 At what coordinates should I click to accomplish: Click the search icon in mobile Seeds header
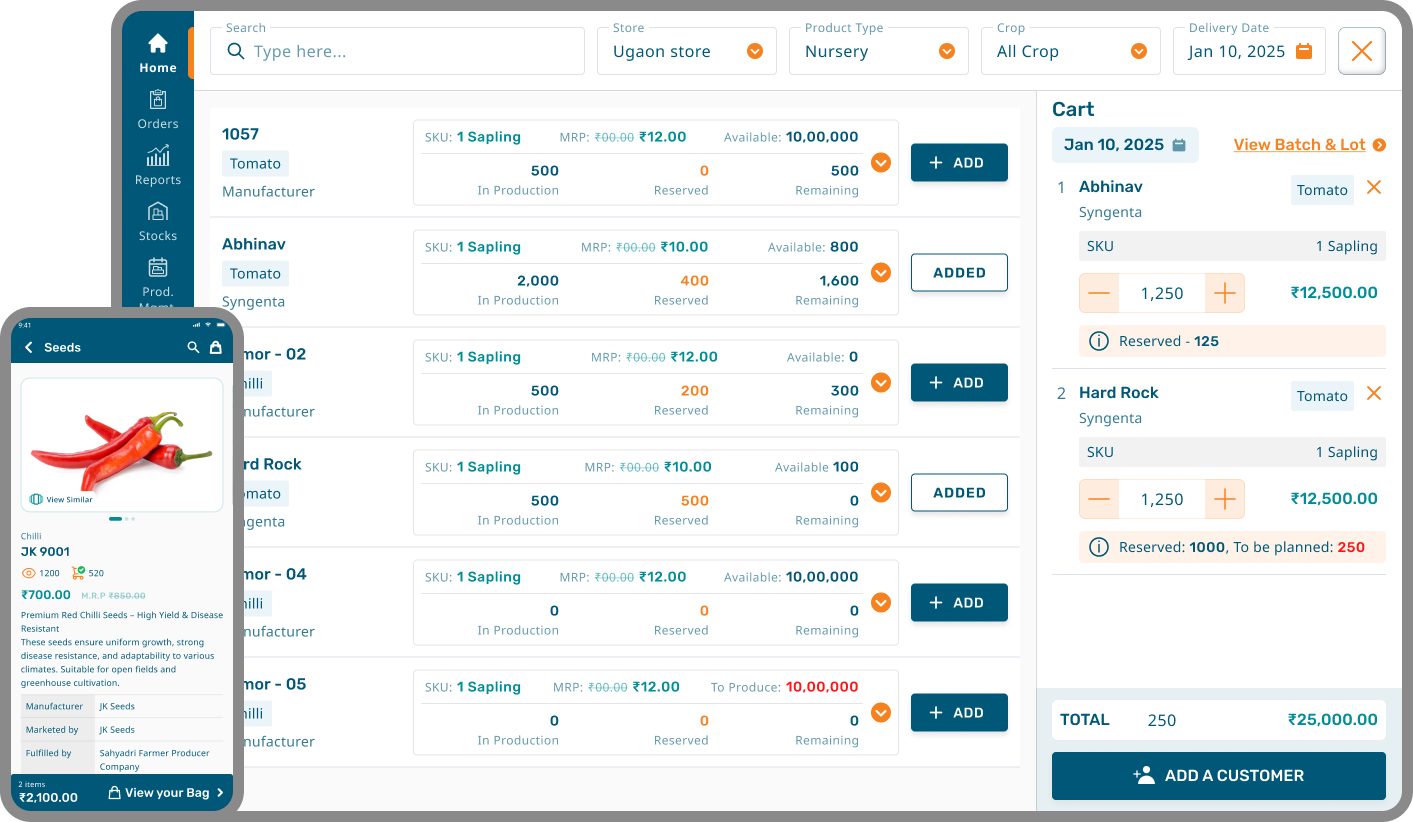coord(194,347)
